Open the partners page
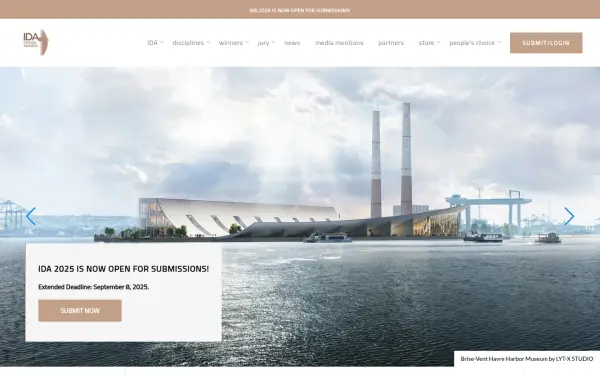Image resolution: width=600 pixels, height=375 pixels. [391, 43]
